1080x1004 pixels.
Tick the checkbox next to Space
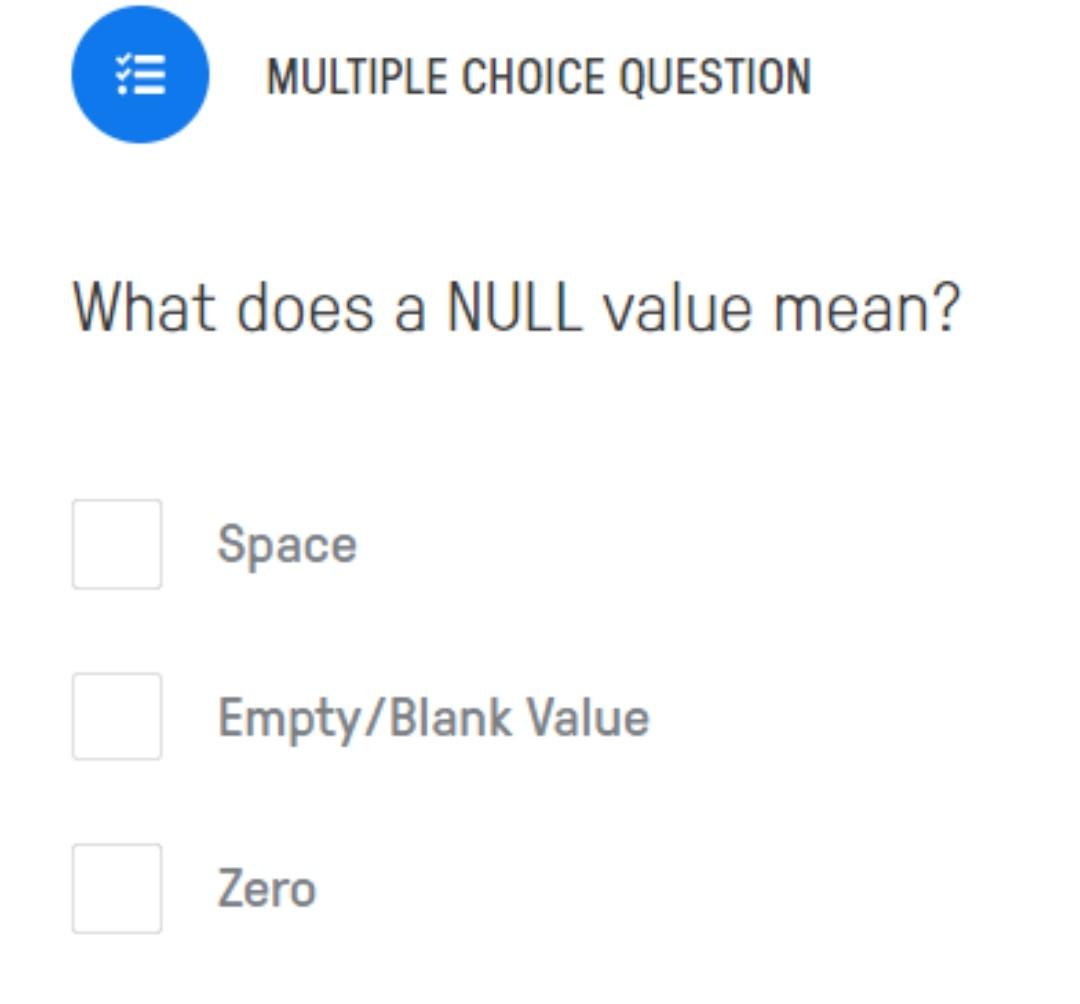(117, 544)
